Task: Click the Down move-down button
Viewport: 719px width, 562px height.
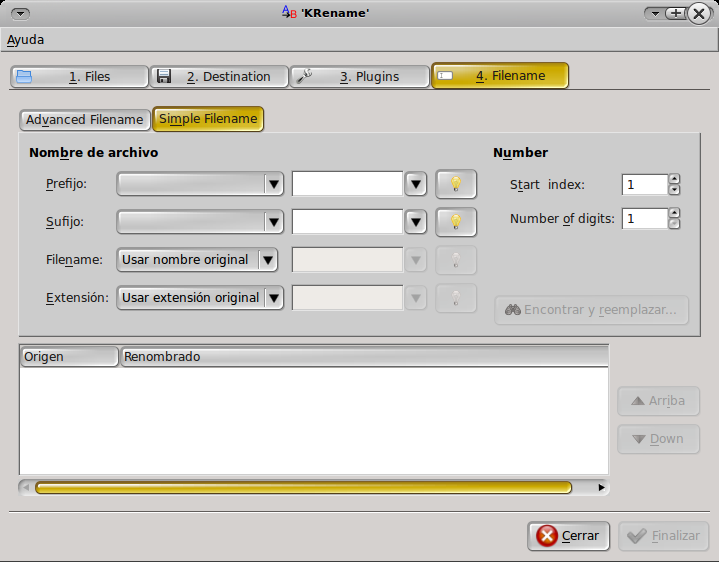Action: pyautogui.click(x=658, y=439)
